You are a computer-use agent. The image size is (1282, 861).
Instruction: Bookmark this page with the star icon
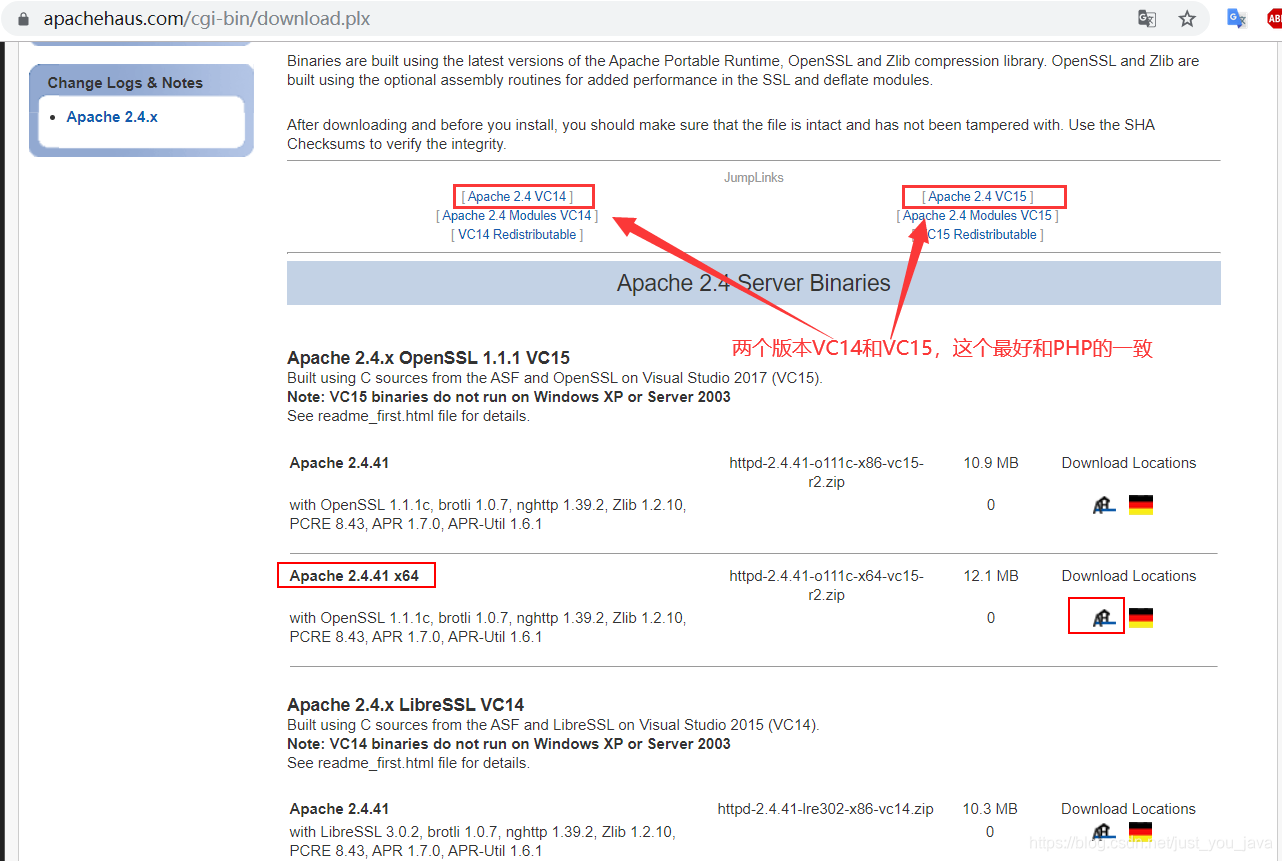(1187, 19)
